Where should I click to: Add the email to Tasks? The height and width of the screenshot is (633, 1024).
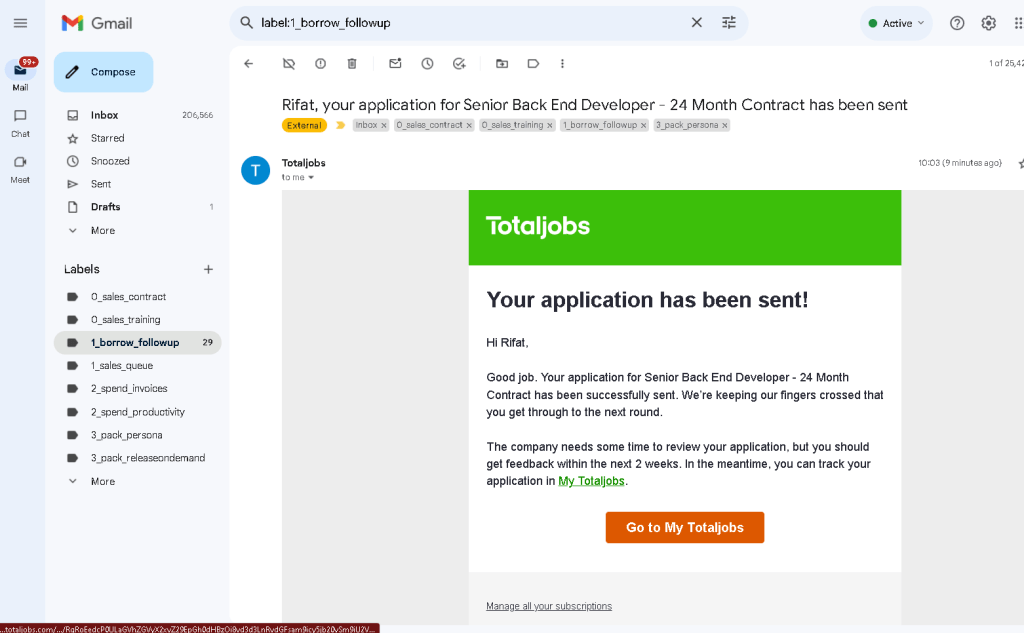click(x=459, y=63)
